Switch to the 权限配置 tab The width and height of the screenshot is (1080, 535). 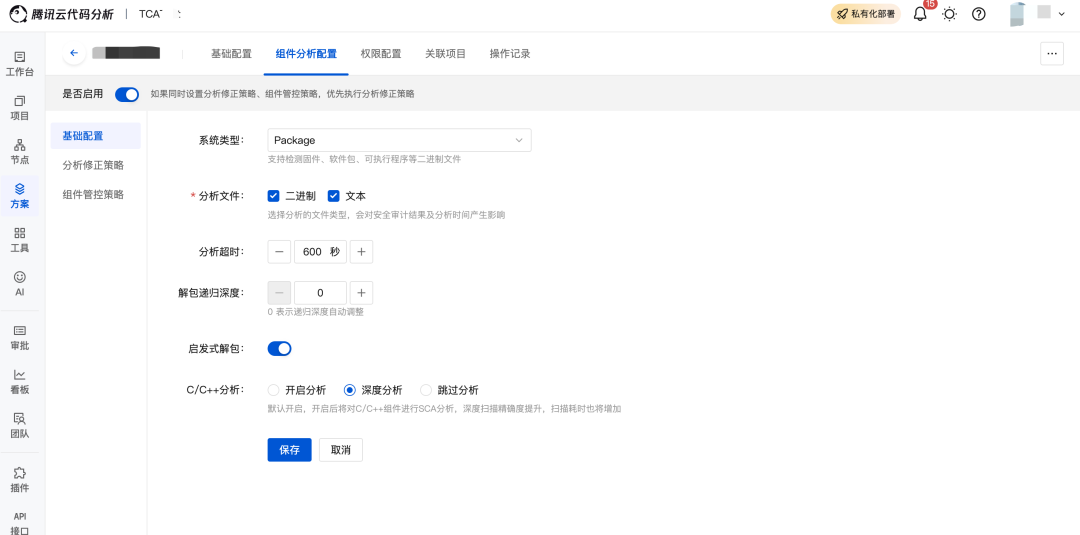pyautogui.click(x=381, y=54)
